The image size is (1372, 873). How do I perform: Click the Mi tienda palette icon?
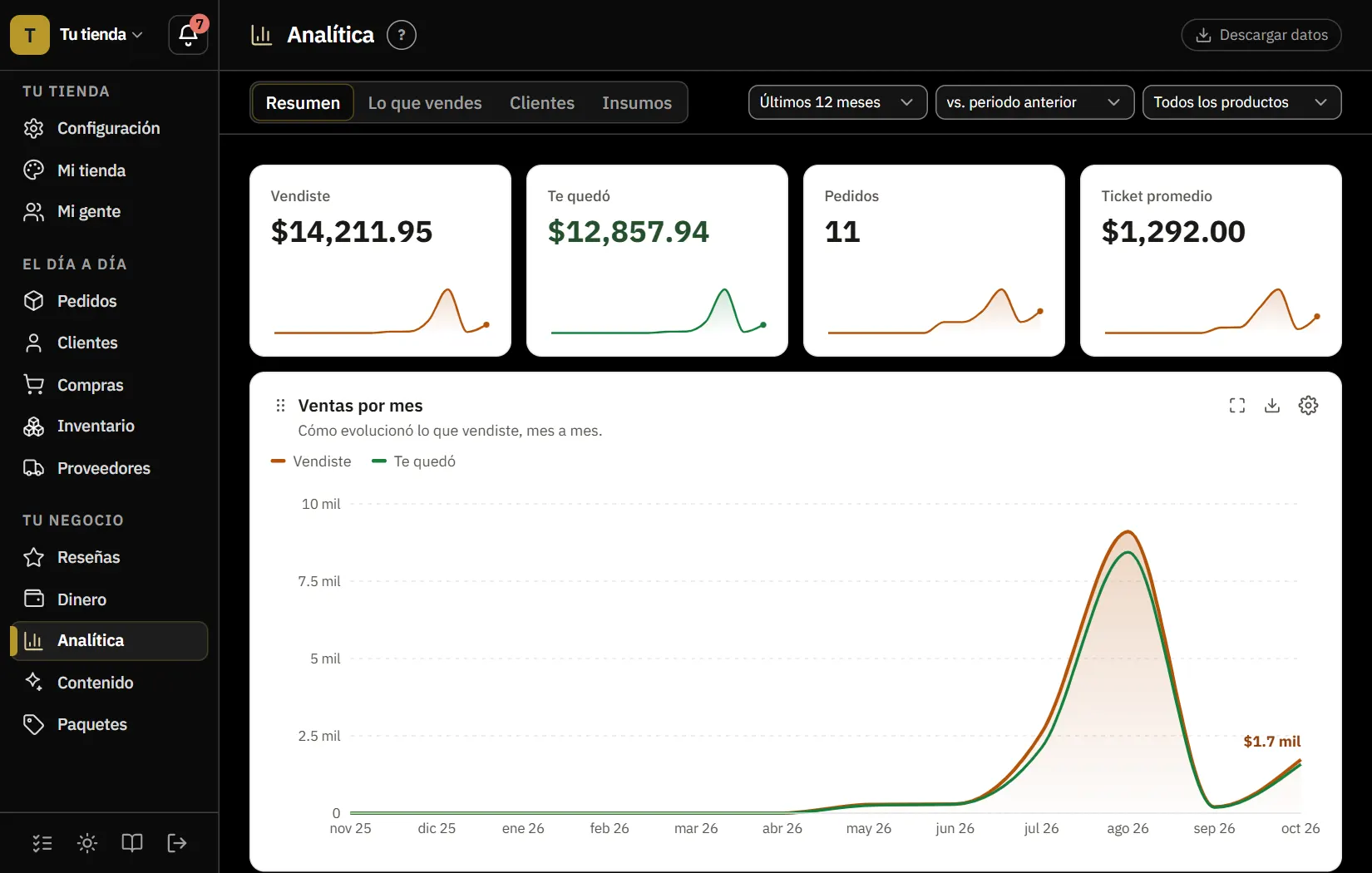click(33, 170)
